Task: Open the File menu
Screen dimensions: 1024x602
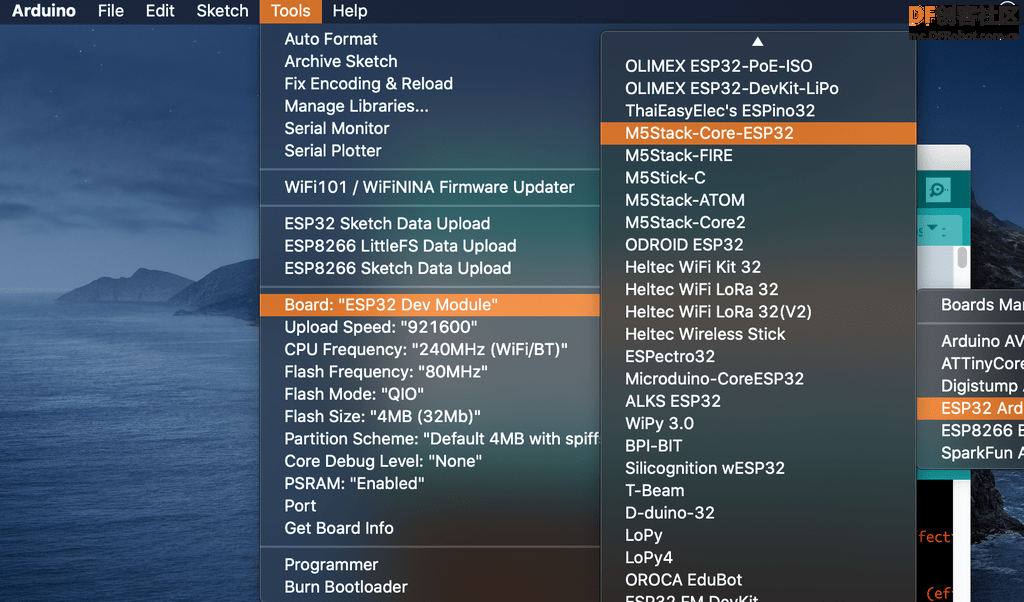Action: click(110, 11)
